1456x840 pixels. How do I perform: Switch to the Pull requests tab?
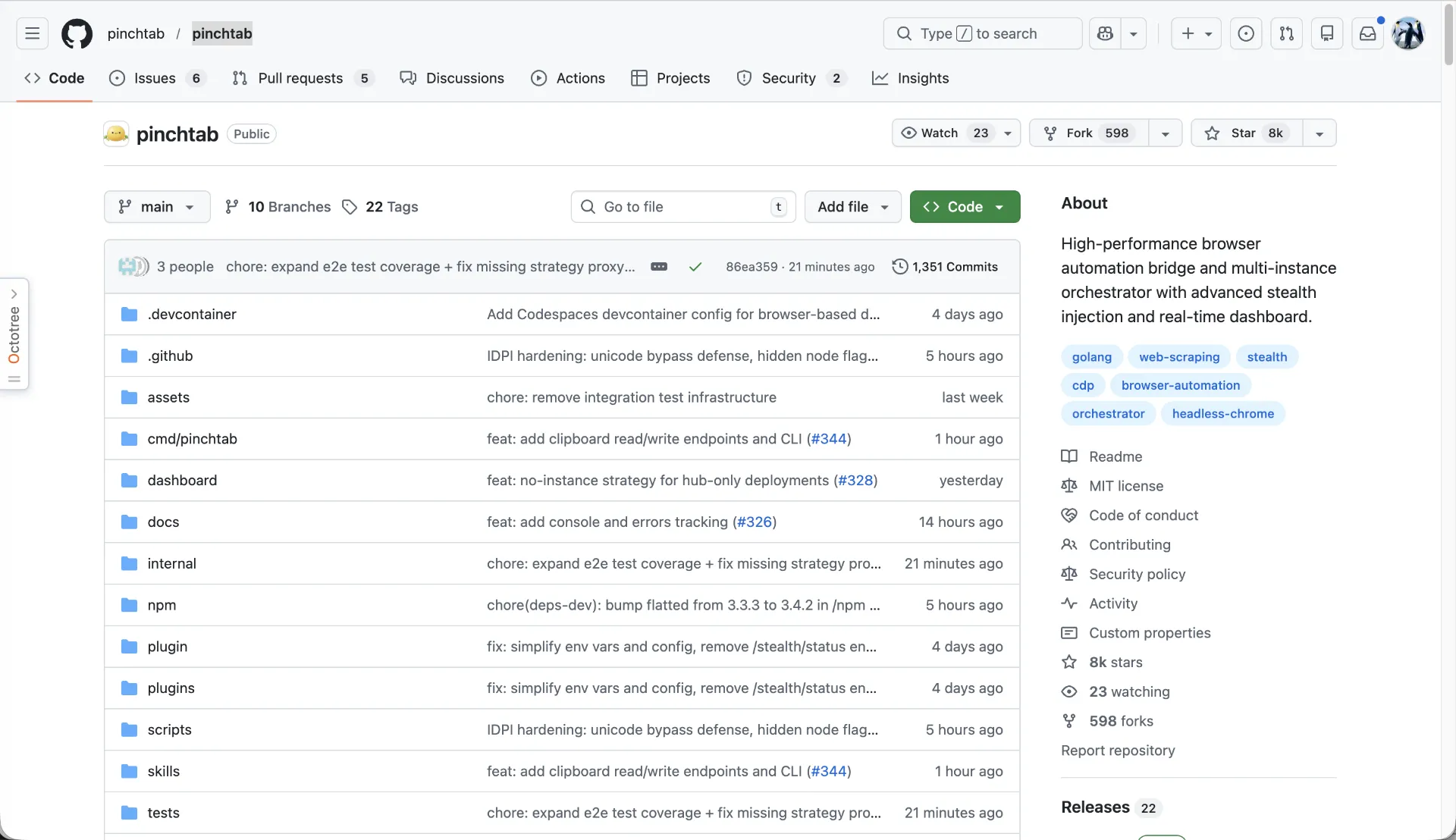300,78
